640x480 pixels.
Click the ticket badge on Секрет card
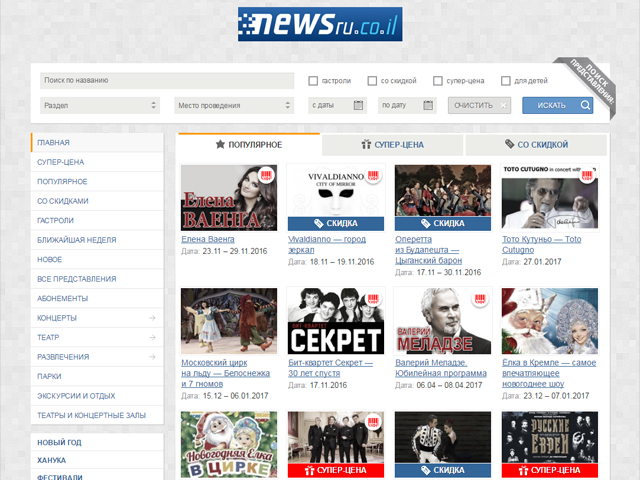373,299
